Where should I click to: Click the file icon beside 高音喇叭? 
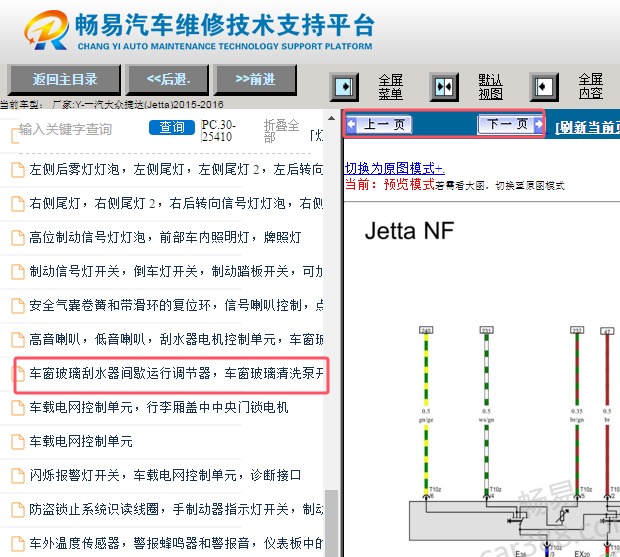[x=17, y=340]
